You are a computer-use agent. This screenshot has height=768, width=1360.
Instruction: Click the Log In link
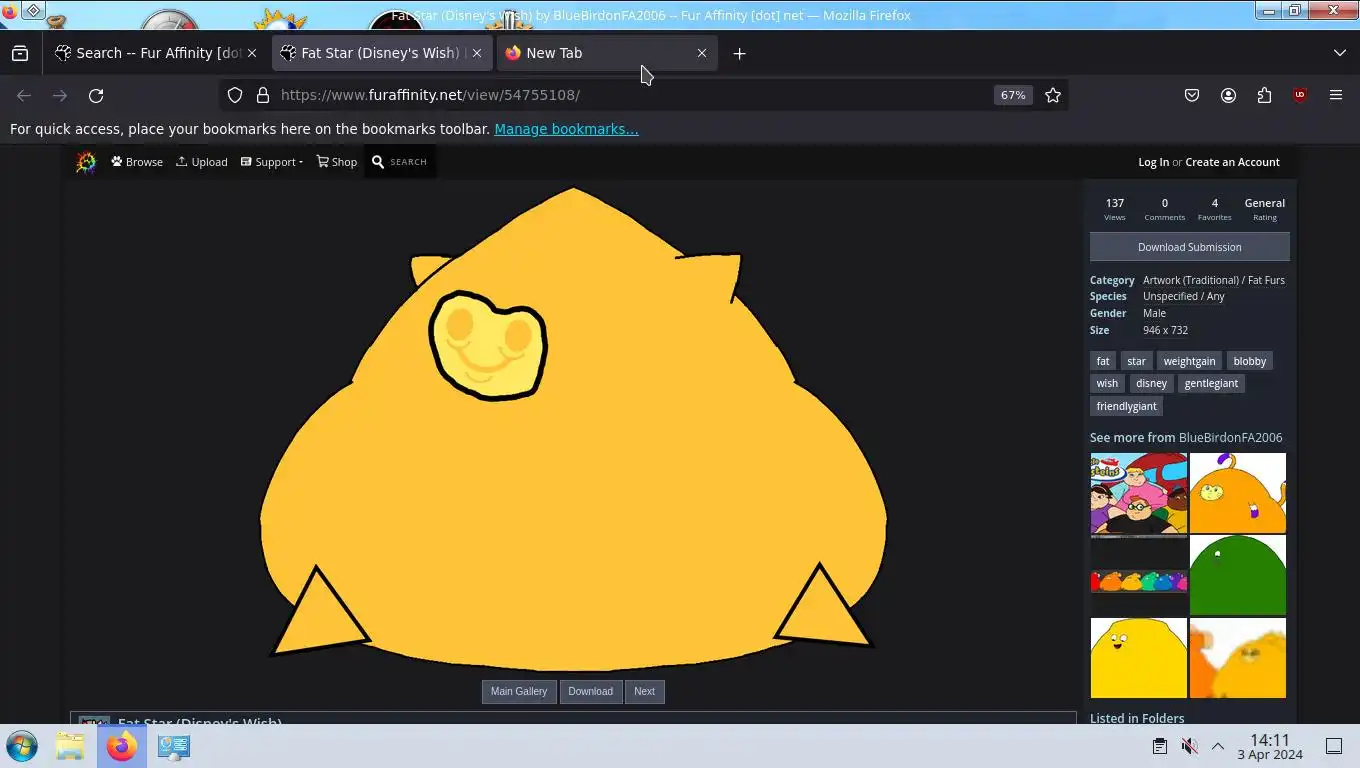pyautogui.click(x=1153, y=162)
